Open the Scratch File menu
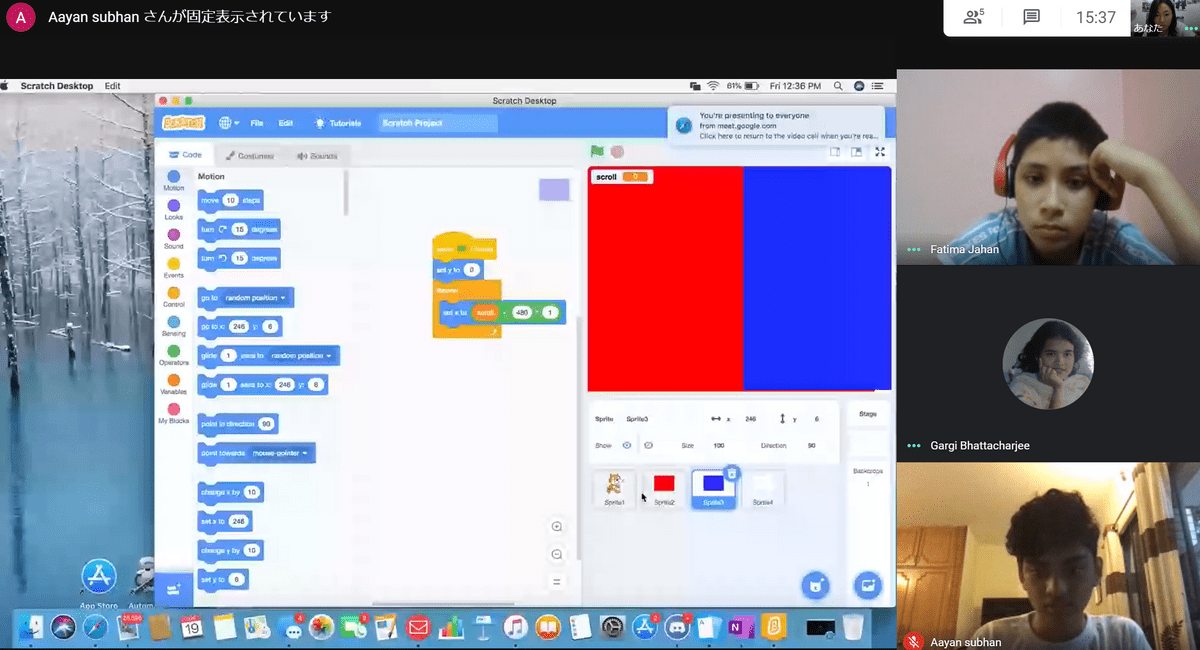This screenshot has width=1200, height=650. pyautogui.click(x=257, y=123)
